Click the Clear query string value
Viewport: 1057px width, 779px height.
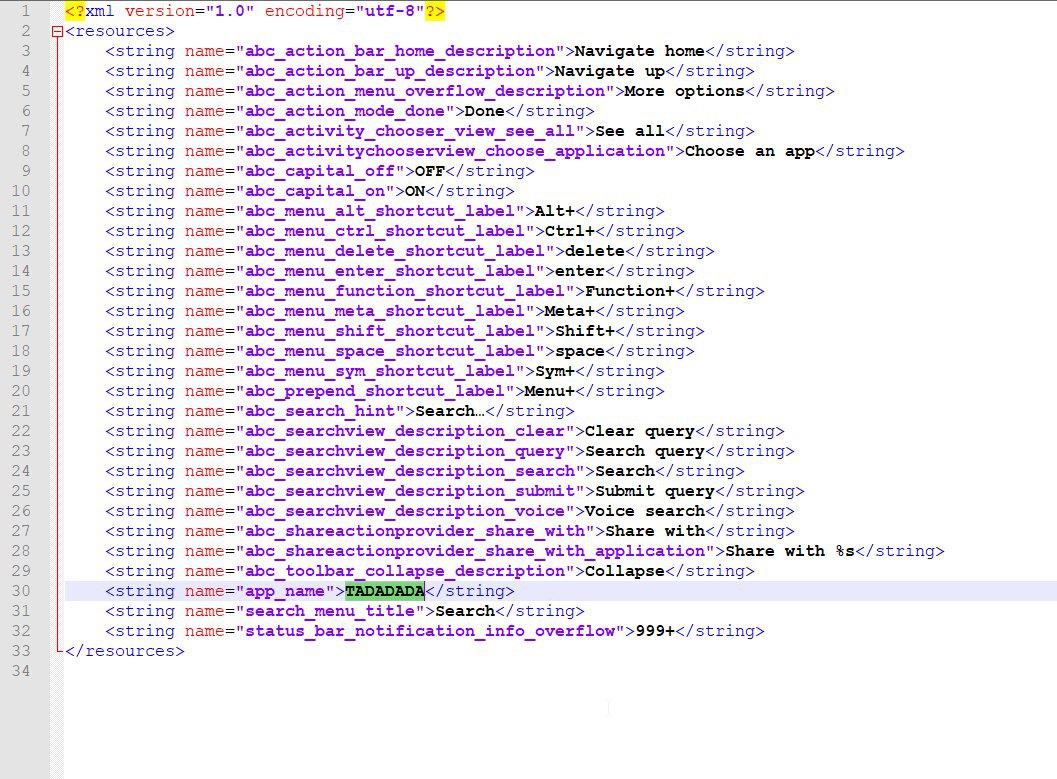coord(639,431)
